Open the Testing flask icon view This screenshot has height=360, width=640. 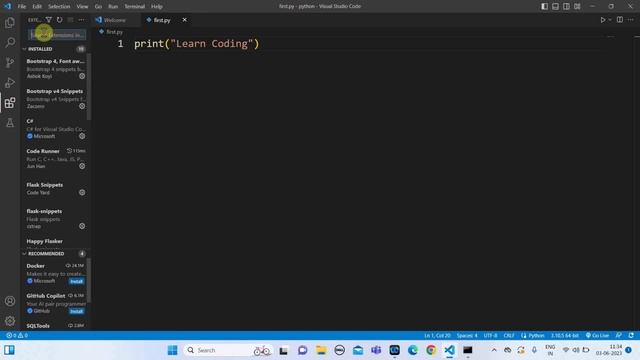tap(10, 122)
